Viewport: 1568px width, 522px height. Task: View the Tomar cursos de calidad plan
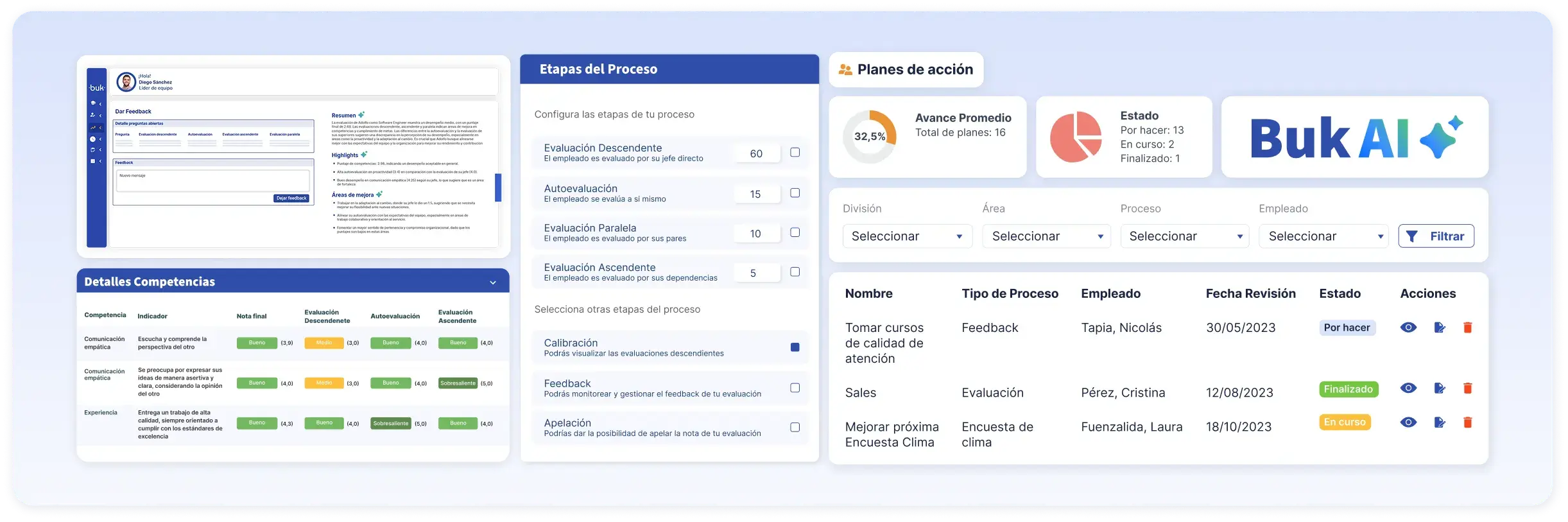coord(1408,327)
